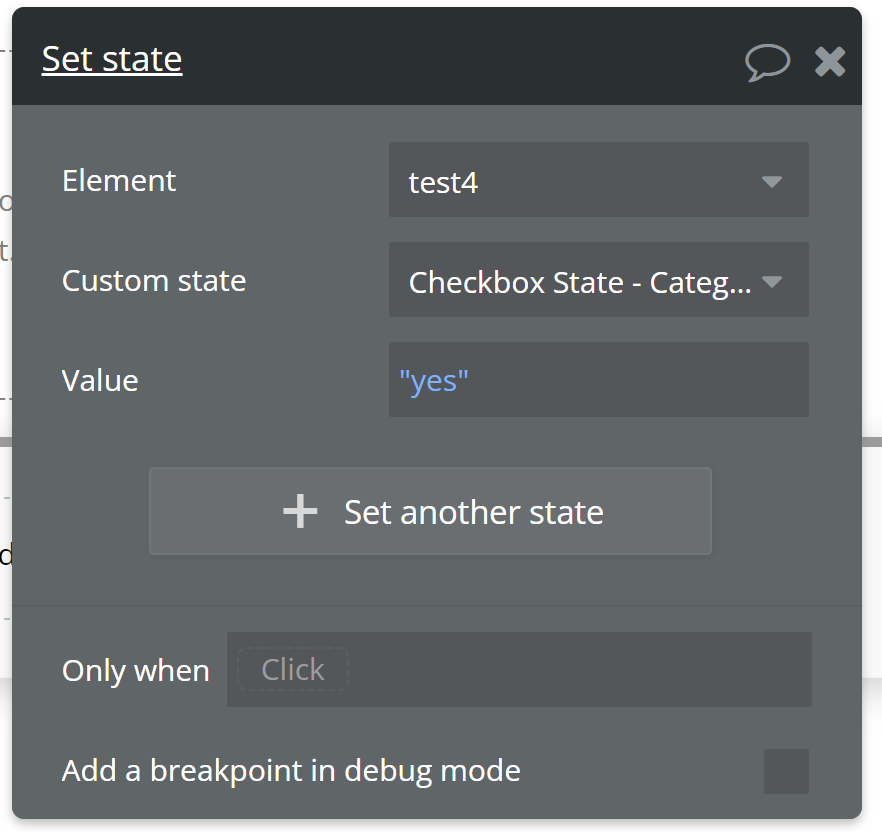882x832 pixels.
Task: Click the Element field label
Action: (x=119, y=180)
